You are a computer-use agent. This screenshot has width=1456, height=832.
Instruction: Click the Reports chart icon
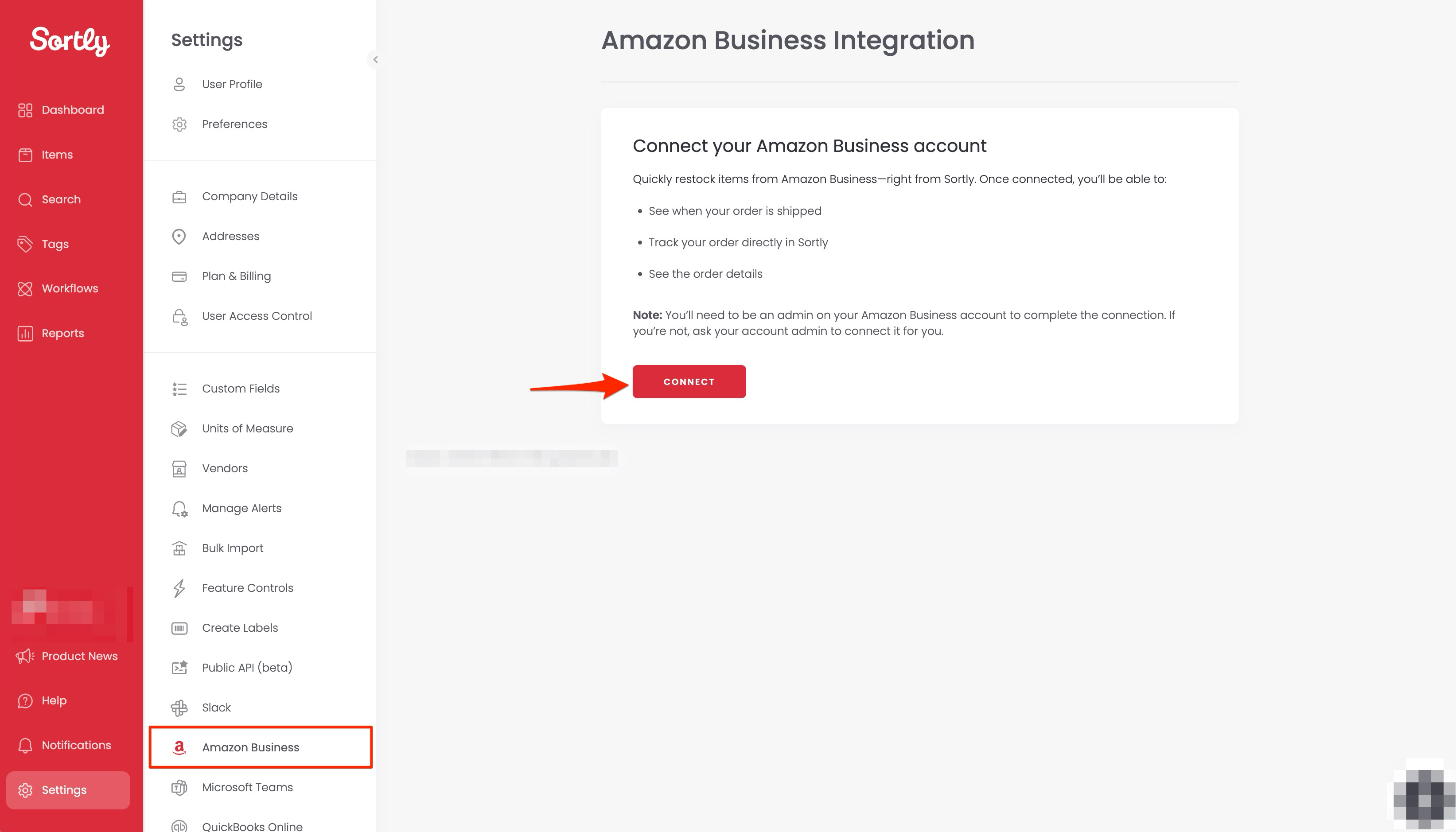25,333
